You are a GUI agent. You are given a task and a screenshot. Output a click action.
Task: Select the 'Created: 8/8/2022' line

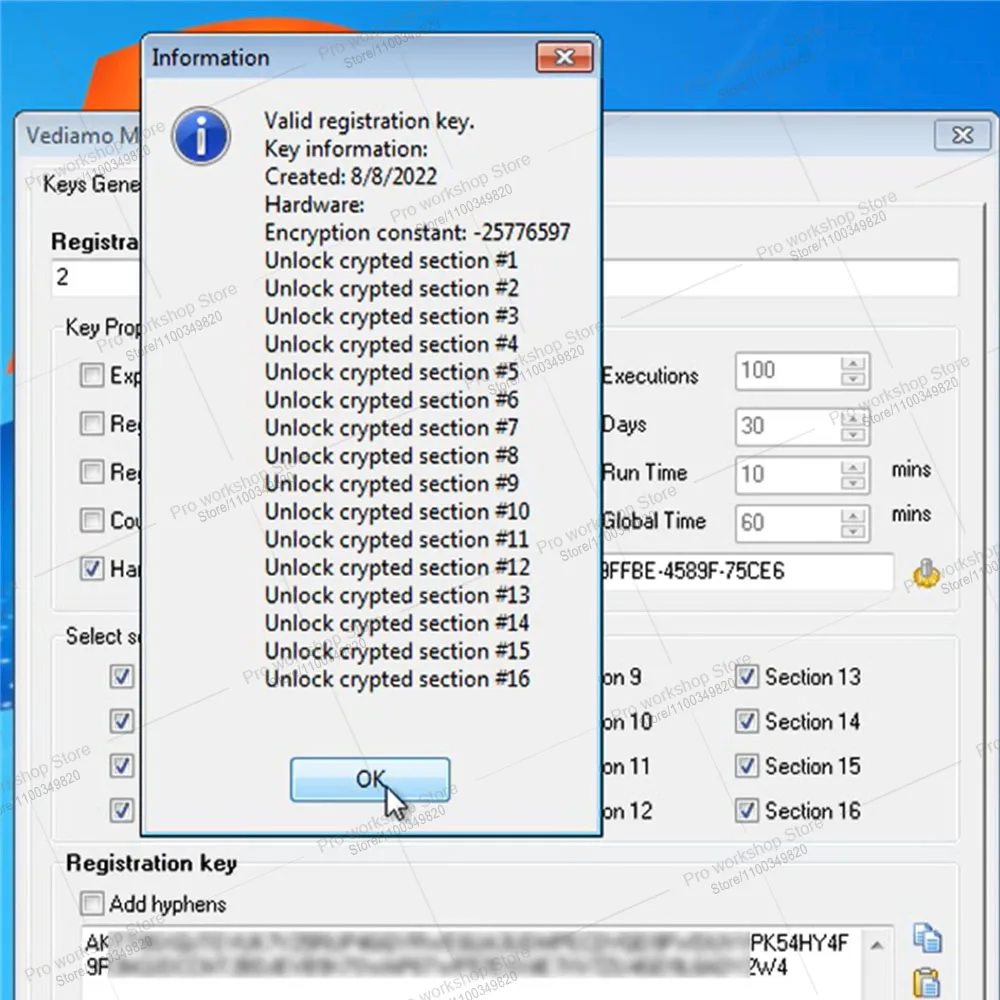point(351,176)
